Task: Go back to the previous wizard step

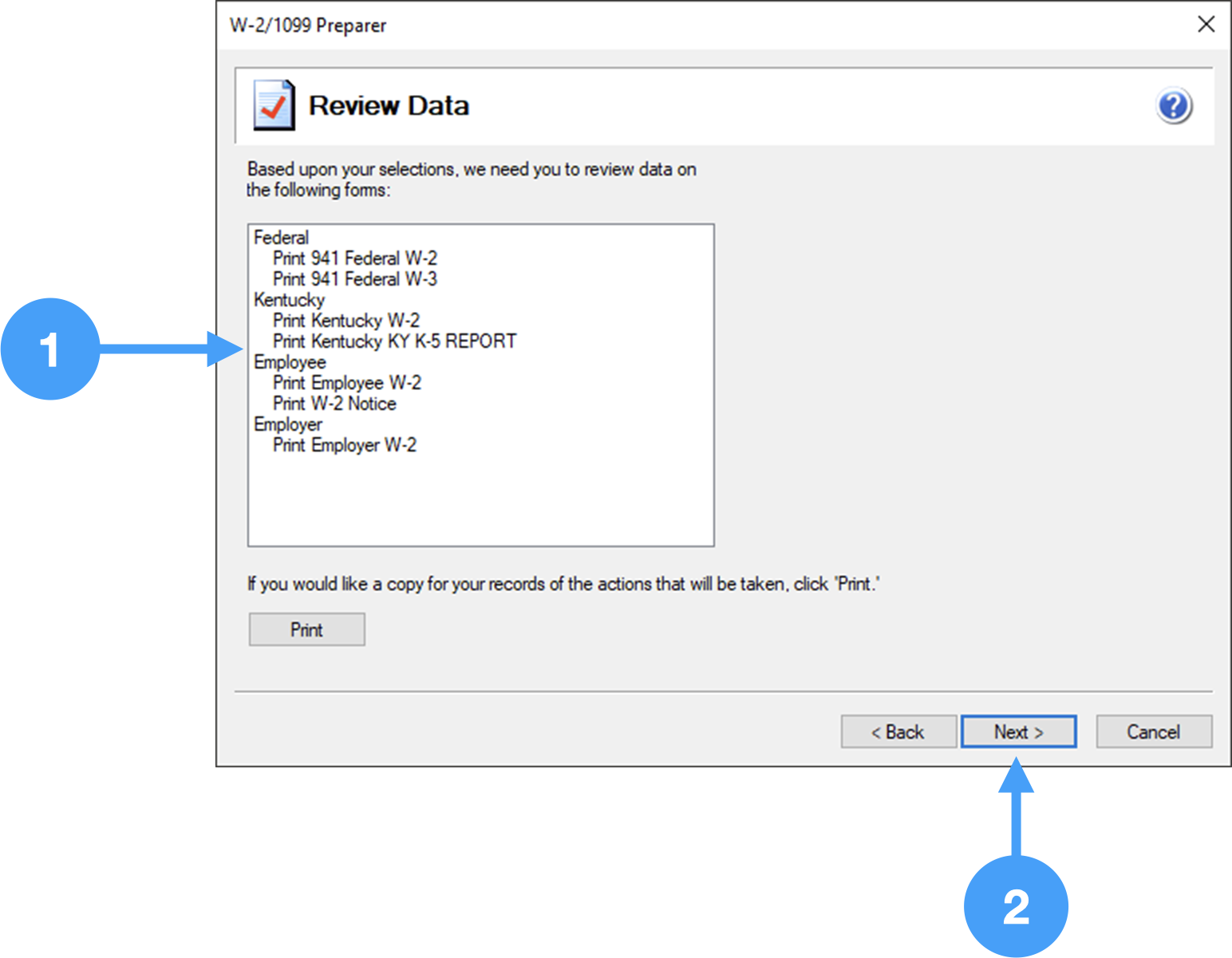Action: click(x=898, y=731)
